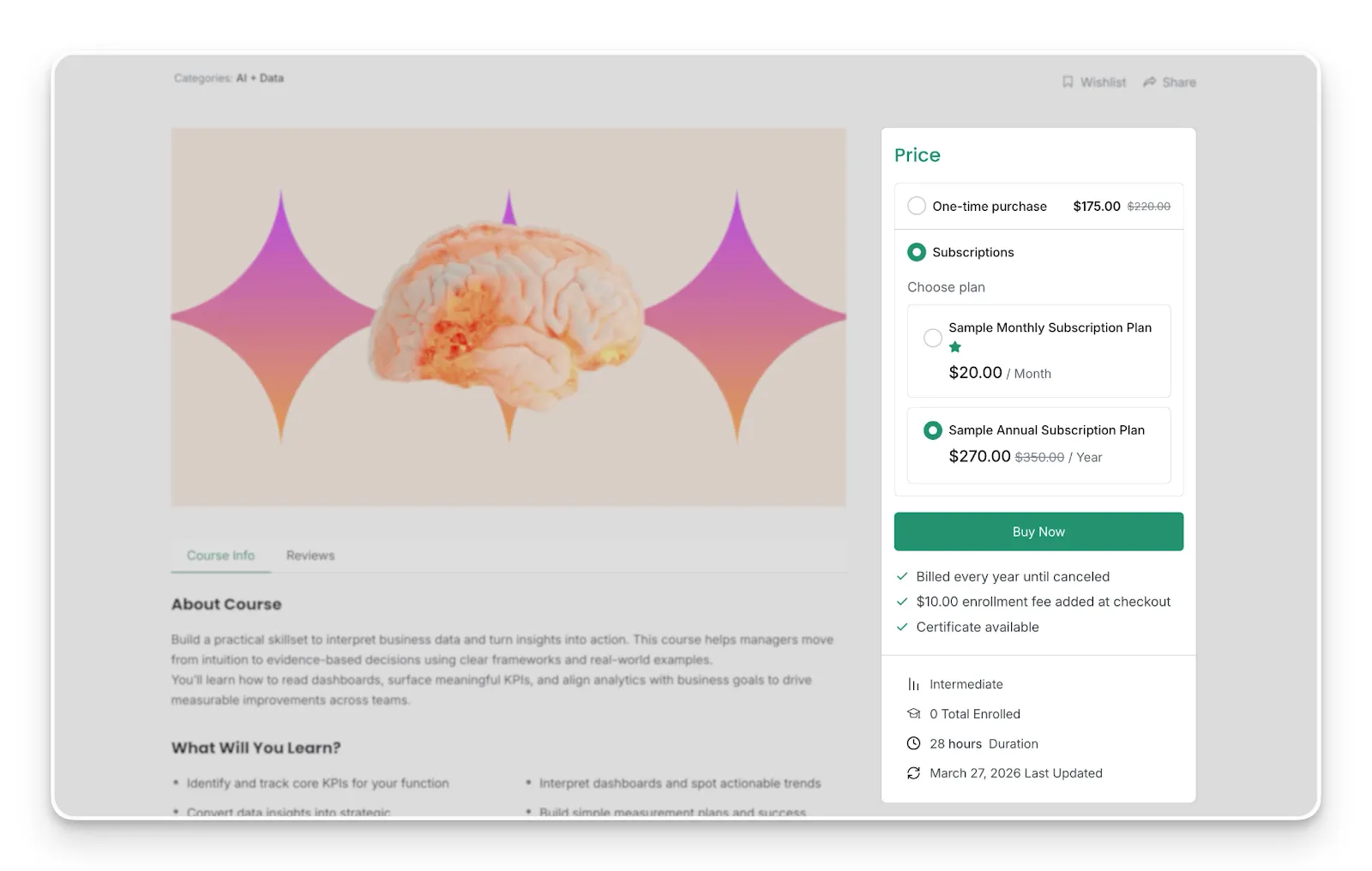Click the brain course thumbnail image
Viewport: 1372px width, 871px height.
[x=508, y=317]
